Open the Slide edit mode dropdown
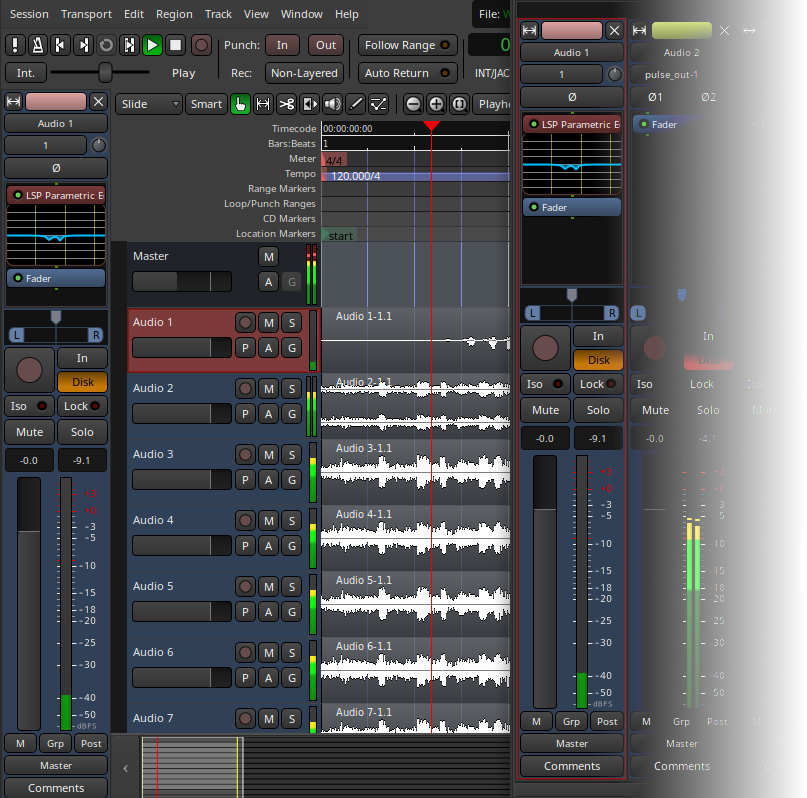807x798 pixels. (150, 104)
